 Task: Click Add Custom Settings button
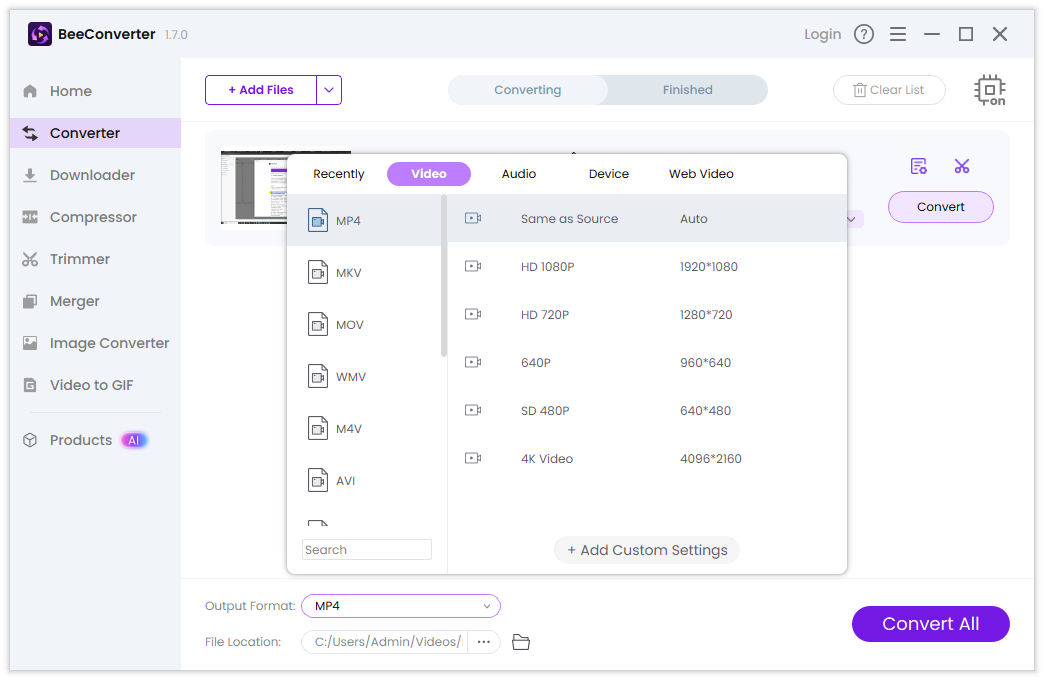coord(647,550)
